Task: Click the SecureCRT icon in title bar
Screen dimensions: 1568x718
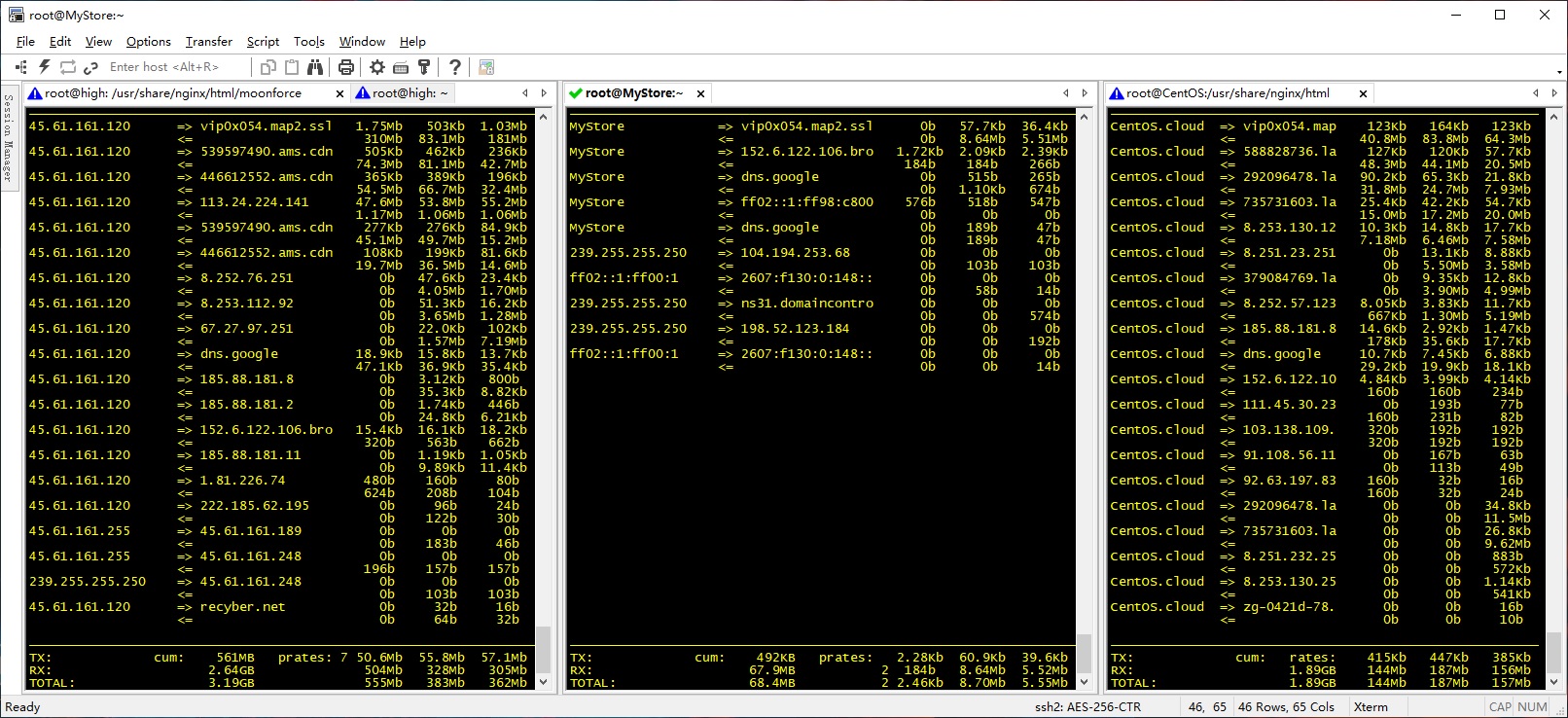Action: (16, 15)
